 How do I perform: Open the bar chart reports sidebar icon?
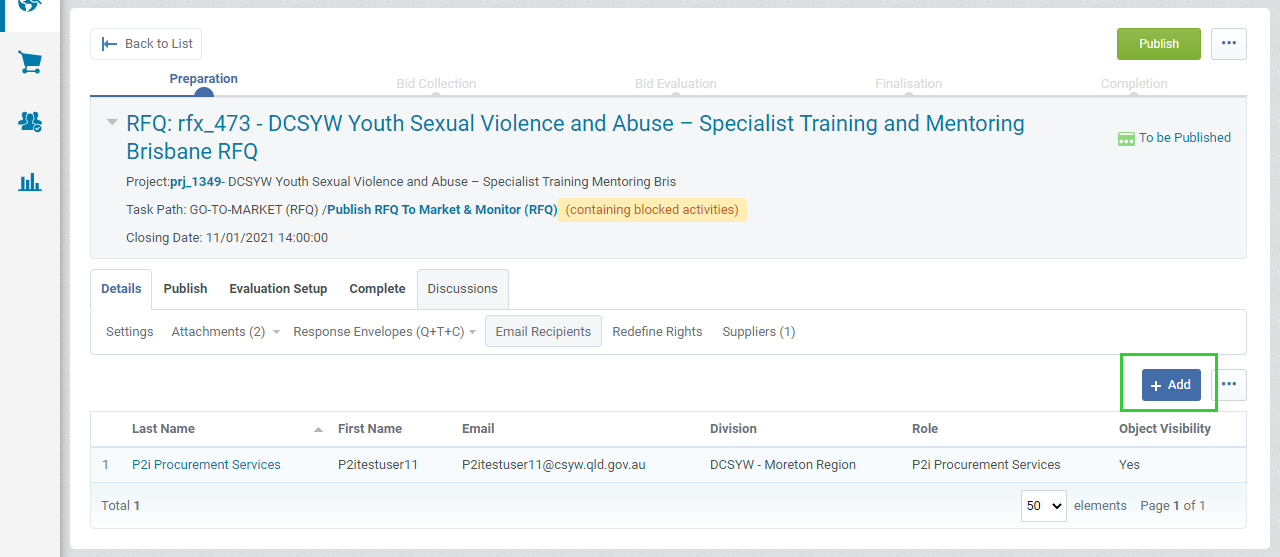coord(30,182)
